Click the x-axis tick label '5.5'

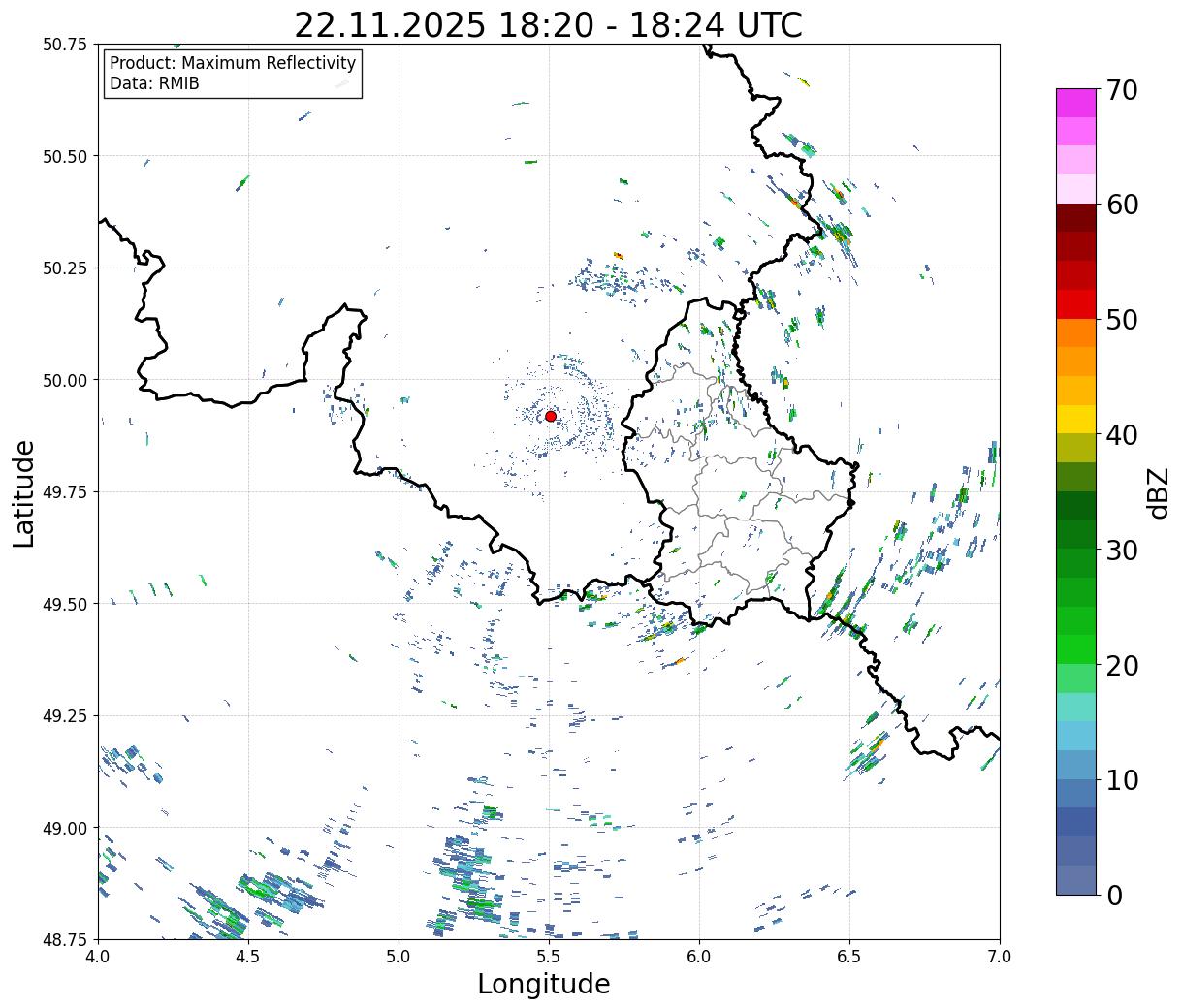(x=549, y=957)
